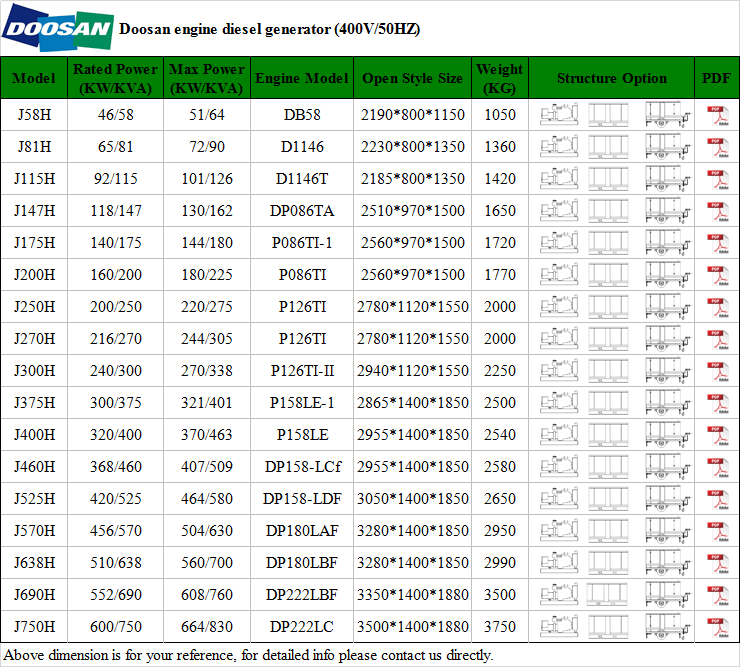The height and width of the screenshot is (668, 742).
Task: Click engine model P158LE-1
Action: coord(302,403)
